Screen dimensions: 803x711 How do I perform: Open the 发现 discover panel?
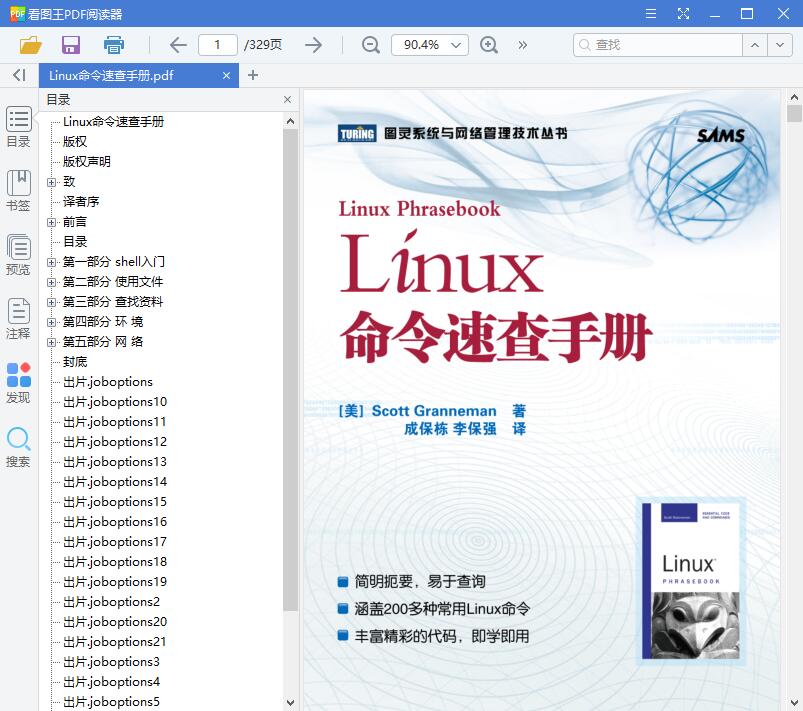coord(18,383)
